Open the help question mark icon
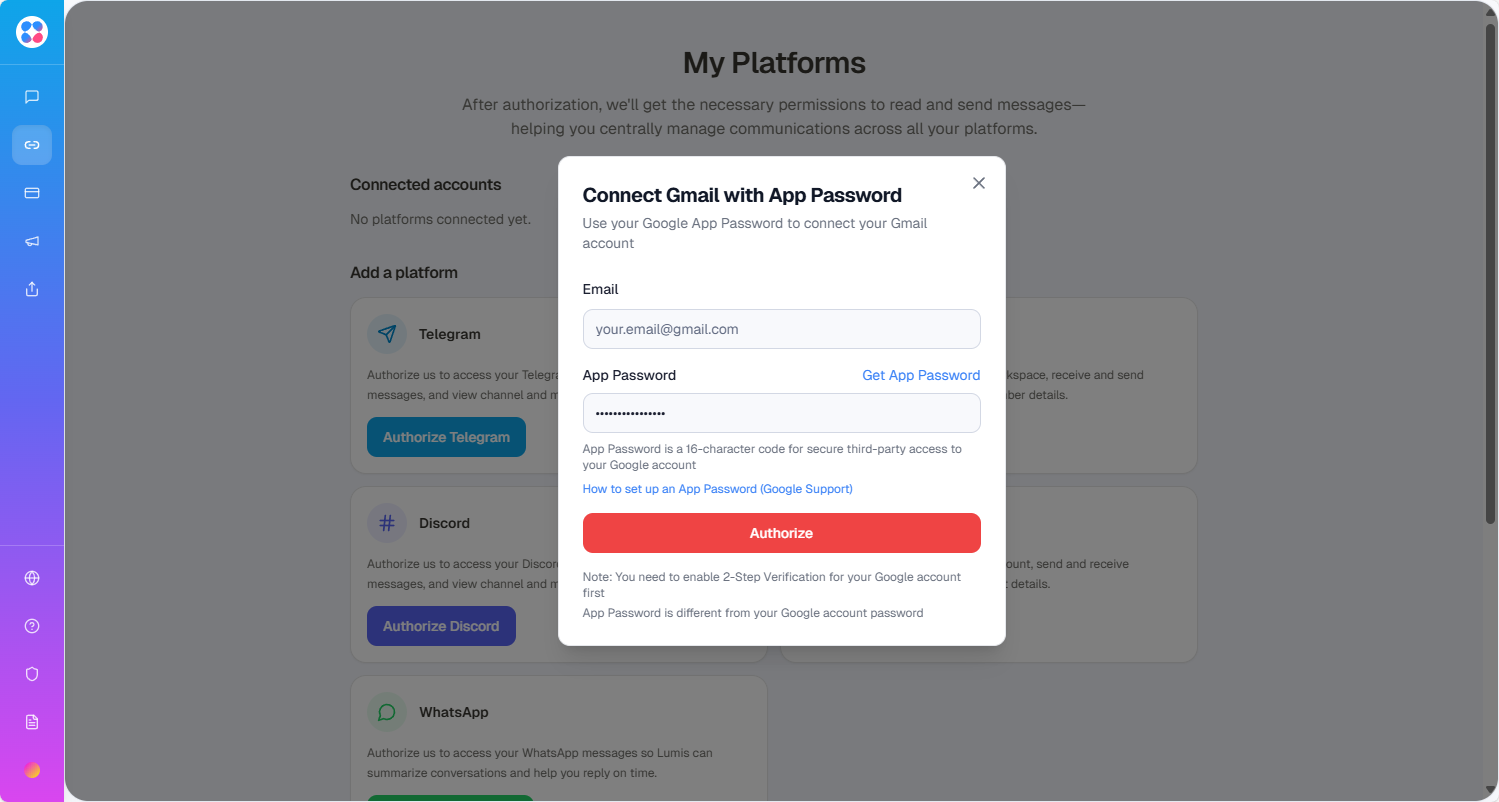The width and height of the screenshot is (1499, 802). (32, 626)
